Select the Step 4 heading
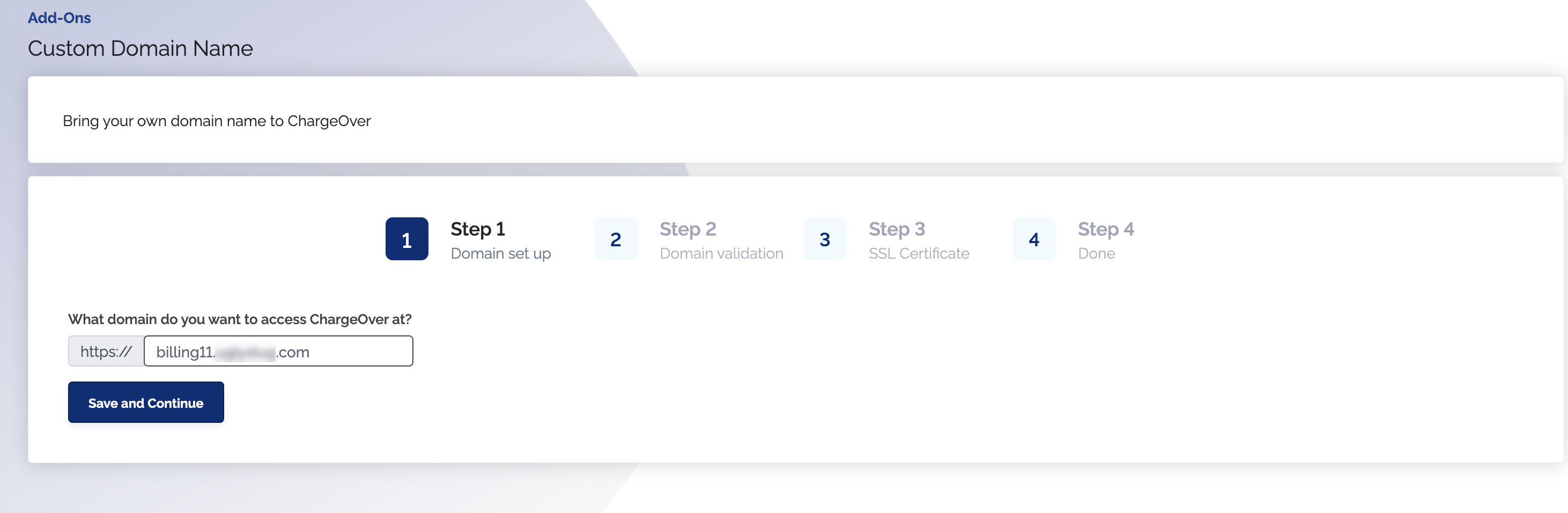1568x513 pixels. pyautogui.click(x=1105, y=229)
